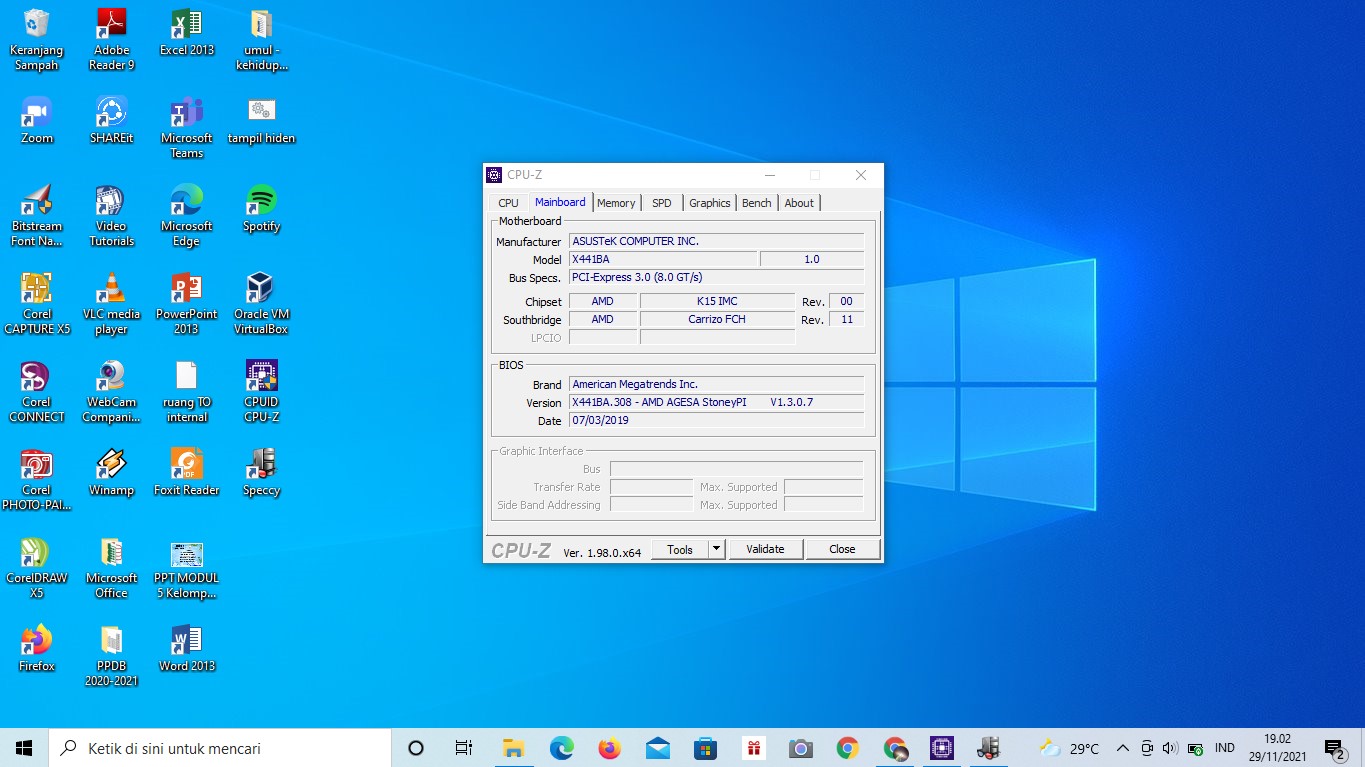The image size is (1365, 767).
Task: Open Video Tutorials desktop shortcut
Action: [x=111, y=215]
